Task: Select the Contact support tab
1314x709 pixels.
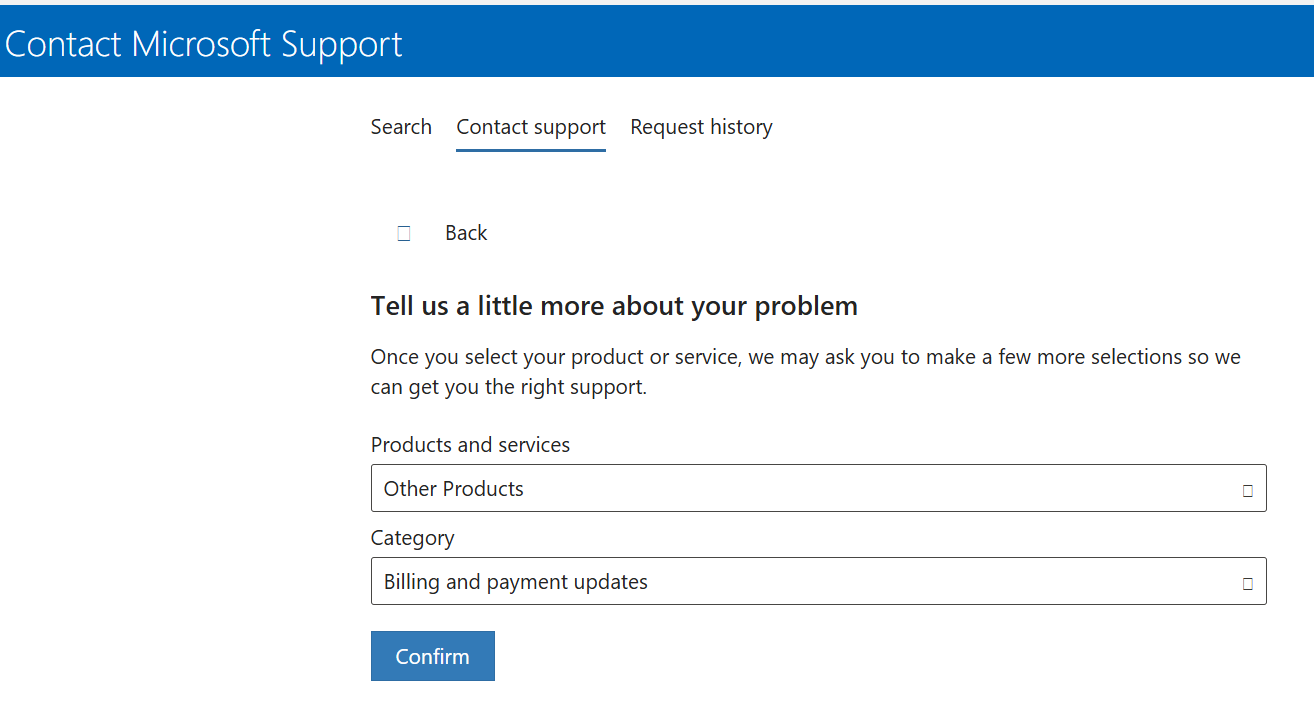Action: (530, 127)
